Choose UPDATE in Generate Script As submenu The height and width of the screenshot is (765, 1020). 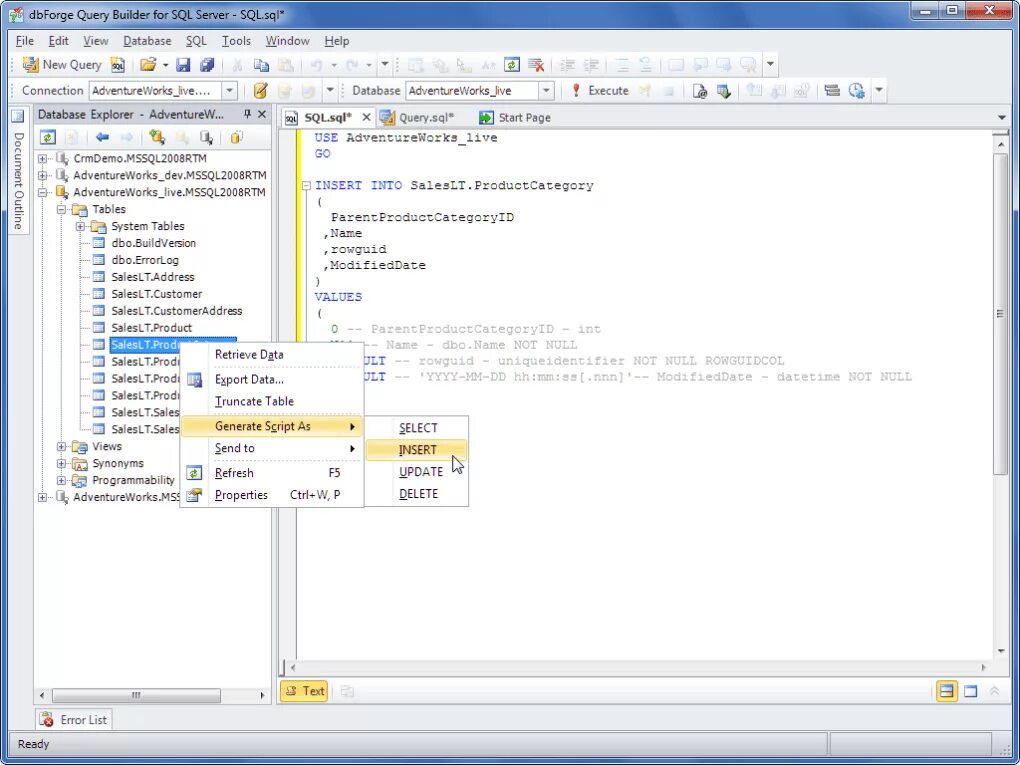[x=416, y=472]
